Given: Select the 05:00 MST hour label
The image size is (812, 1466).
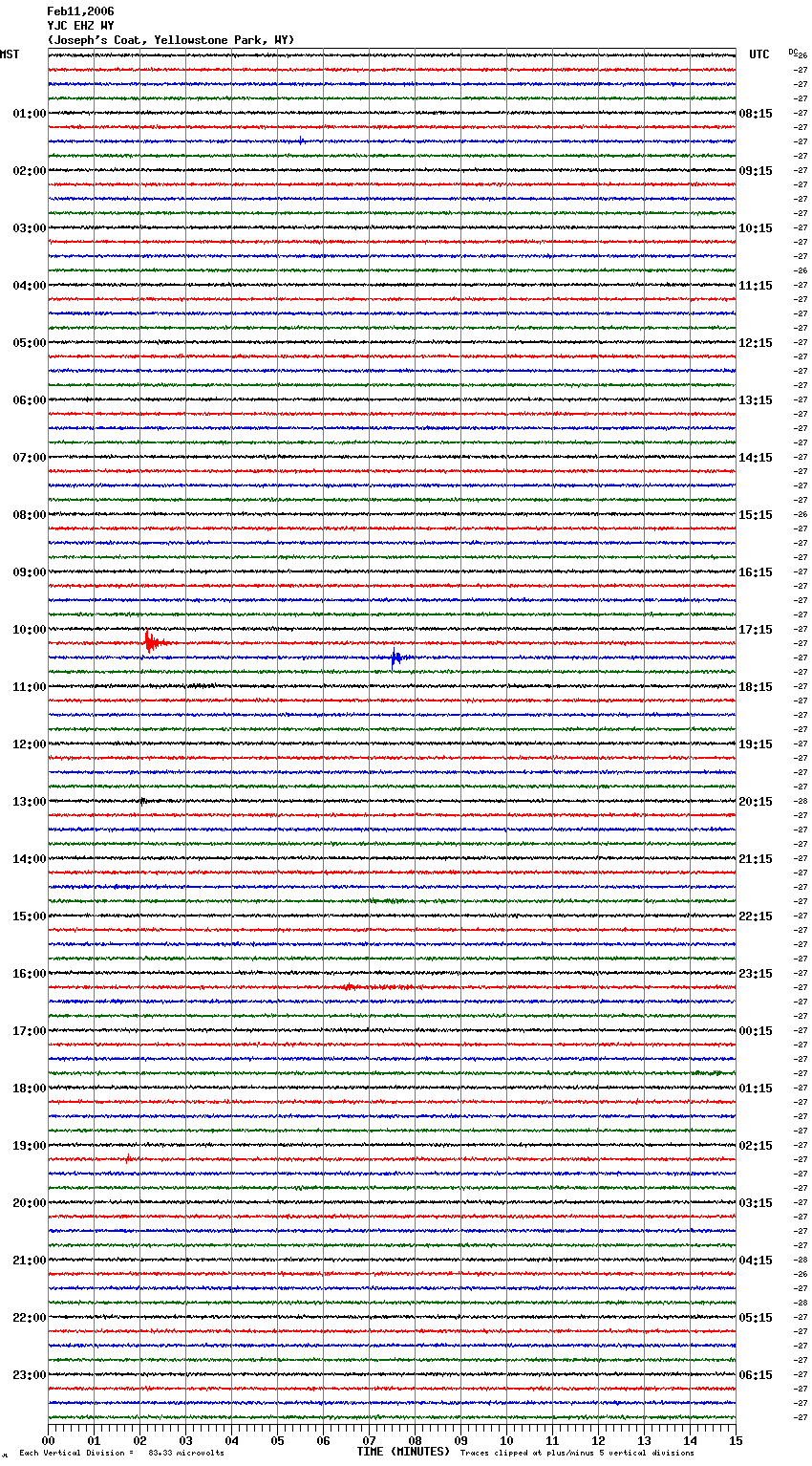Looking at the screenshot, I should [x=29, y=343].
